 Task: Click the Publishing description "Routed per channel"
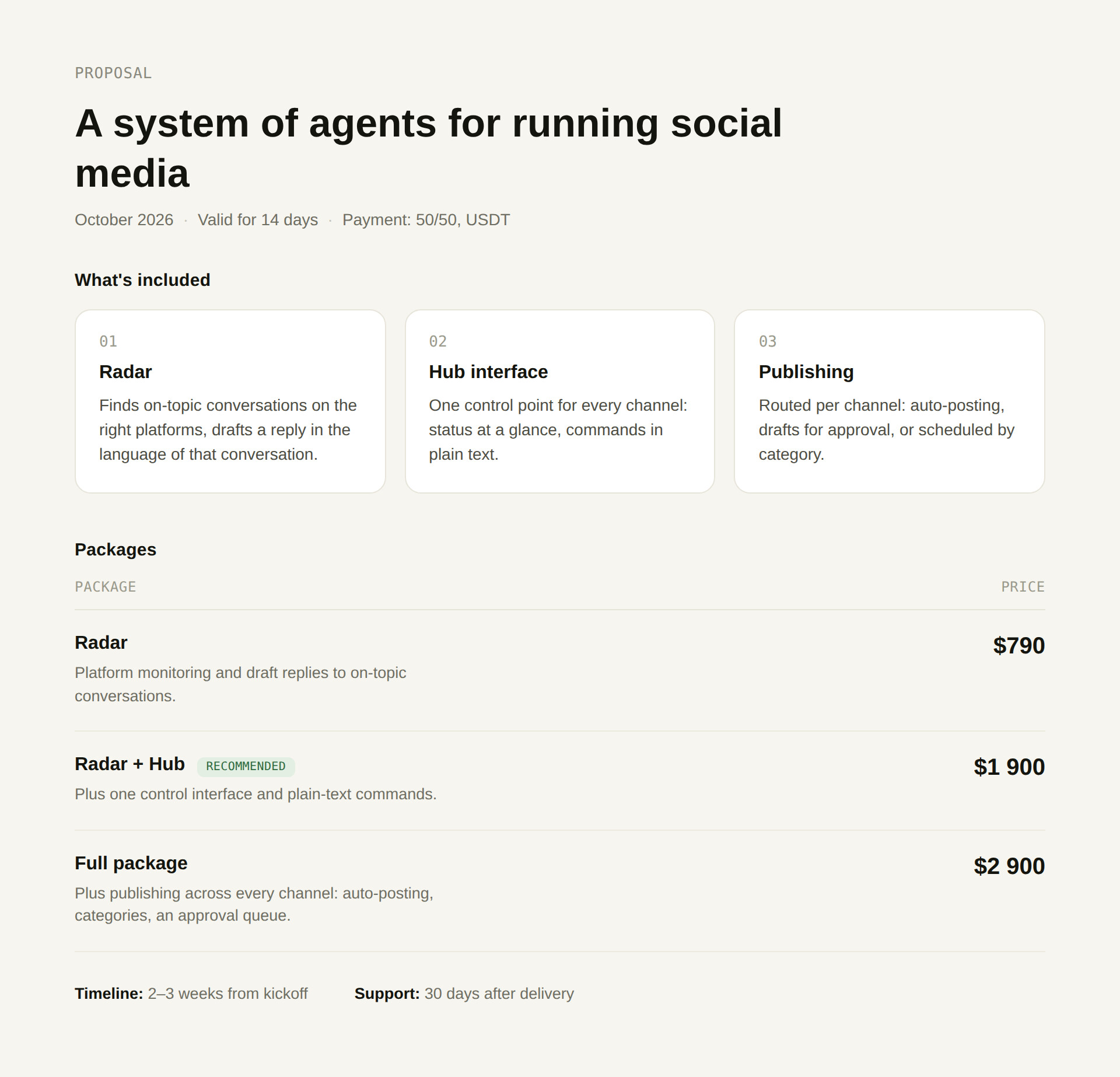(887, 430)
